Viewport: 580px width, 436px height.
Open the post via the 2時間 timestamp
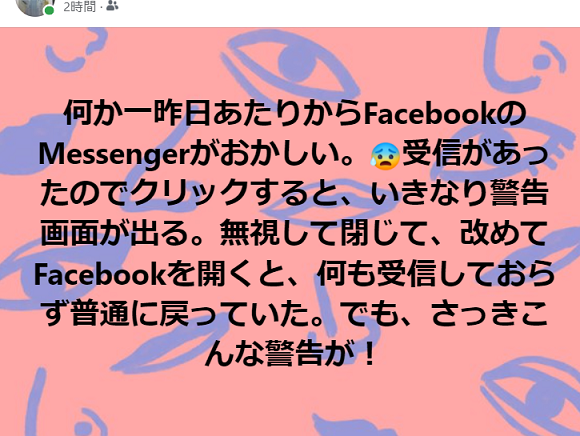pos(79,6)
